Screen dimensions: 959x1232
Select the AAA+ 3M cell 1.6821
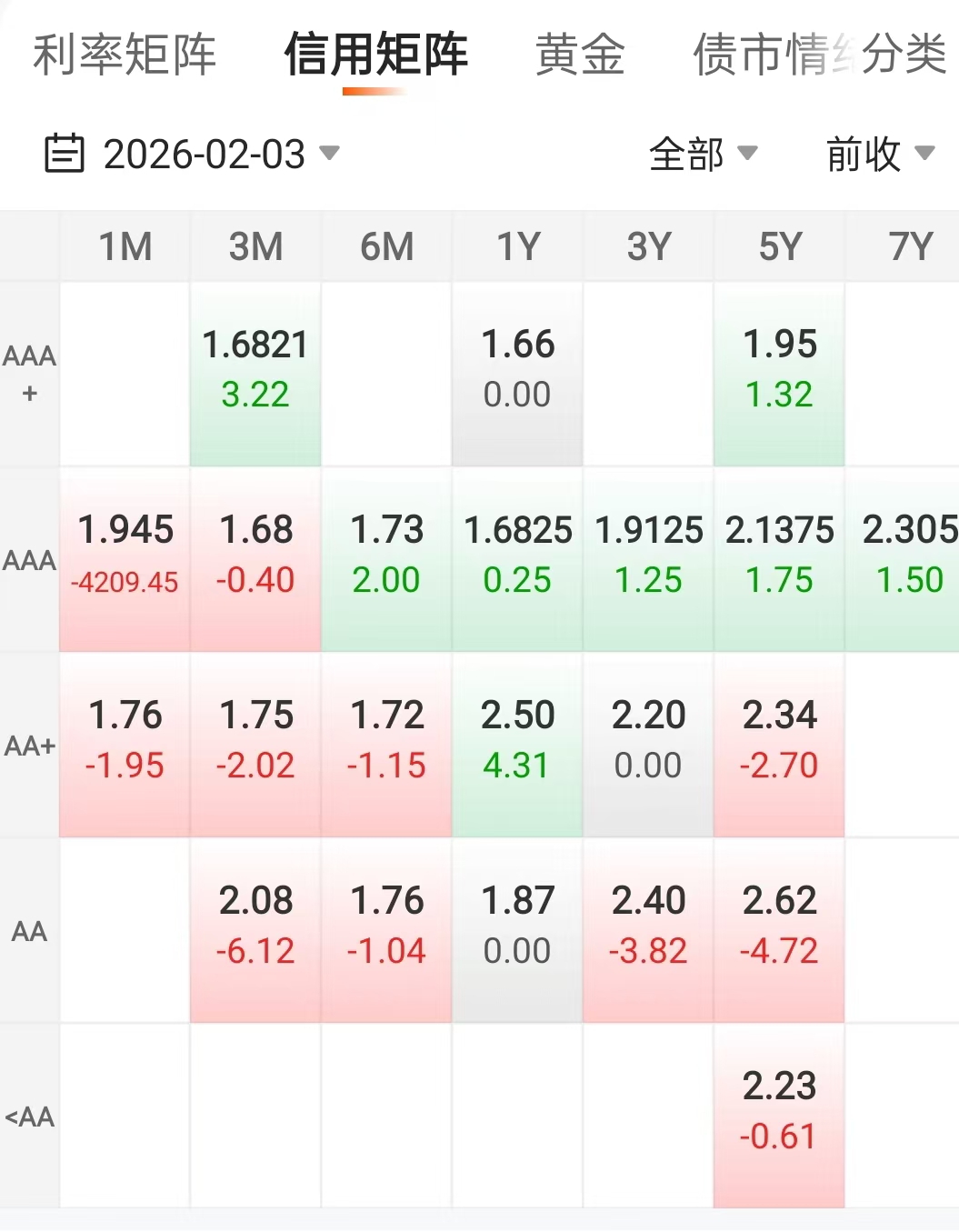pyautogui.click(x=255, y=374)
